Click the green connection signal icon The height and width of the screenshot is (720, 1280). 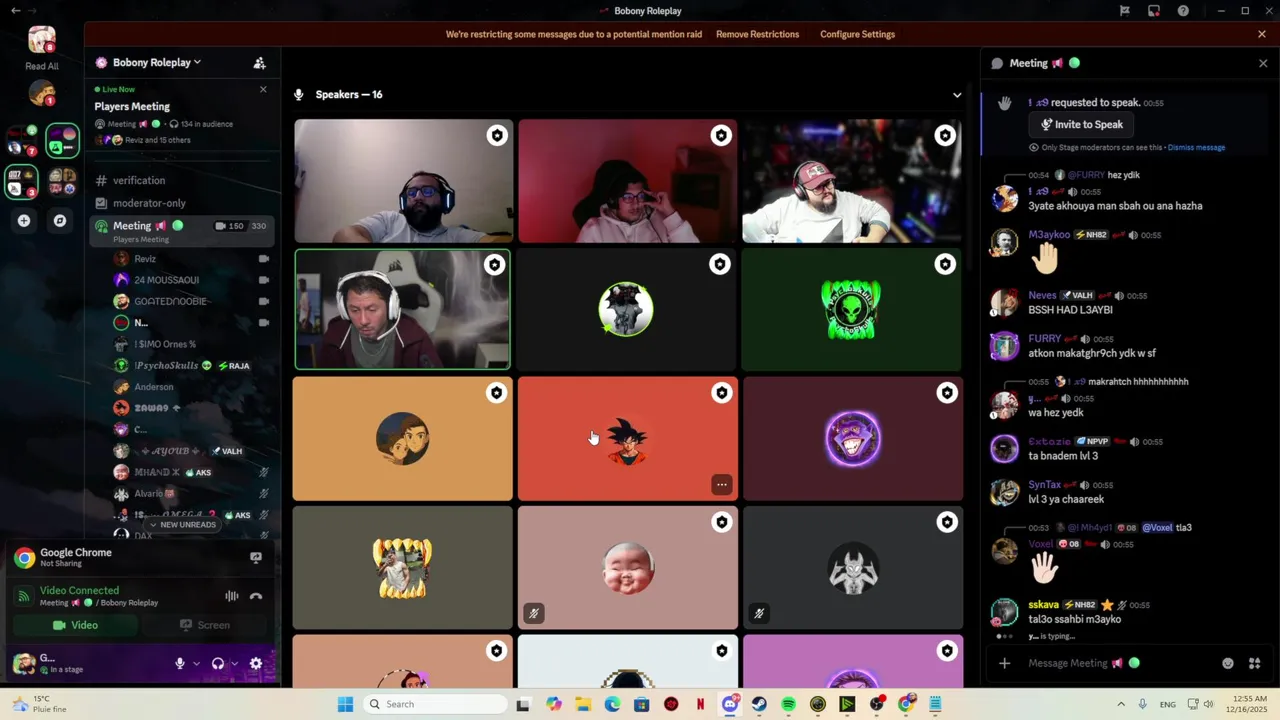coord(24,596)
